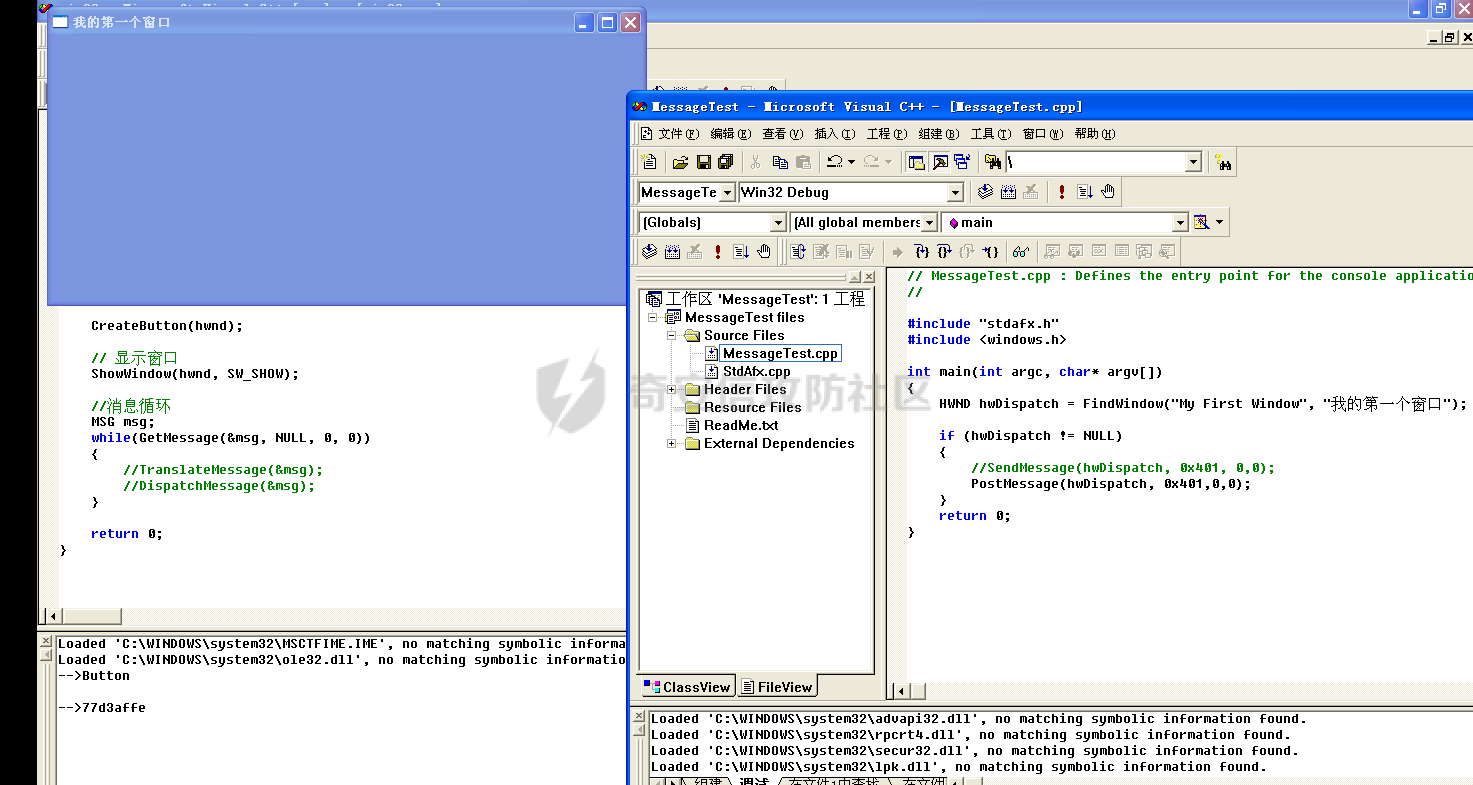Click left arrow of MessageTest editor scrollbar
1473x785 pixels.
(x=900, y=690)
